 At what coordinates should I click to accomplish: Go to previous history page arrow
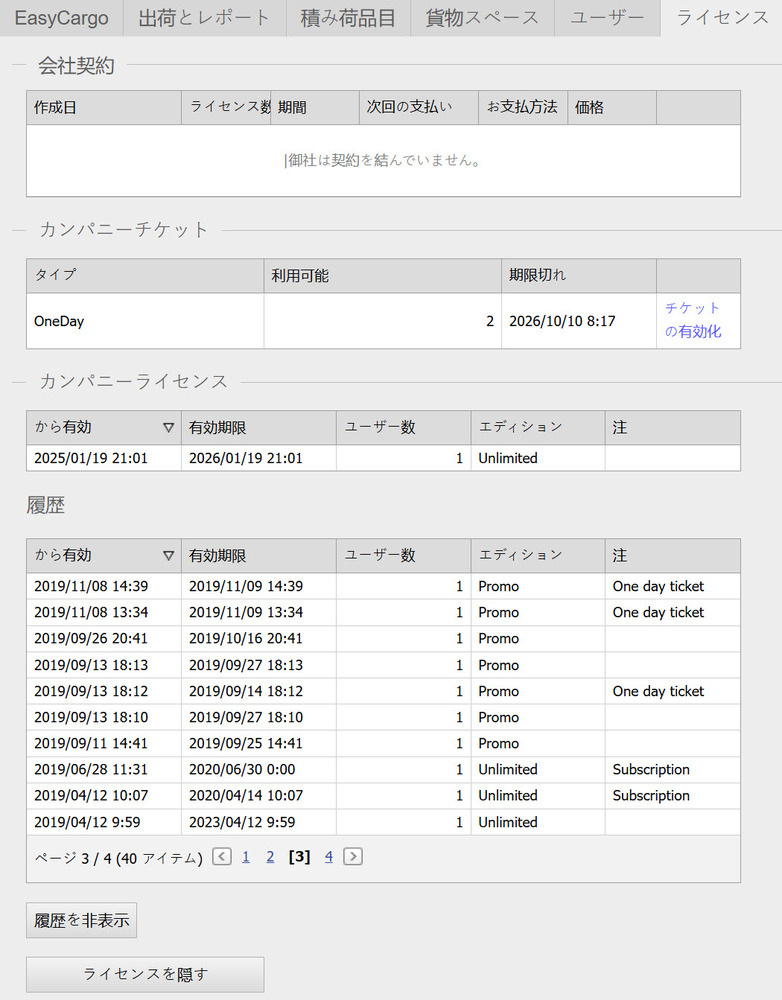(222, 856)
